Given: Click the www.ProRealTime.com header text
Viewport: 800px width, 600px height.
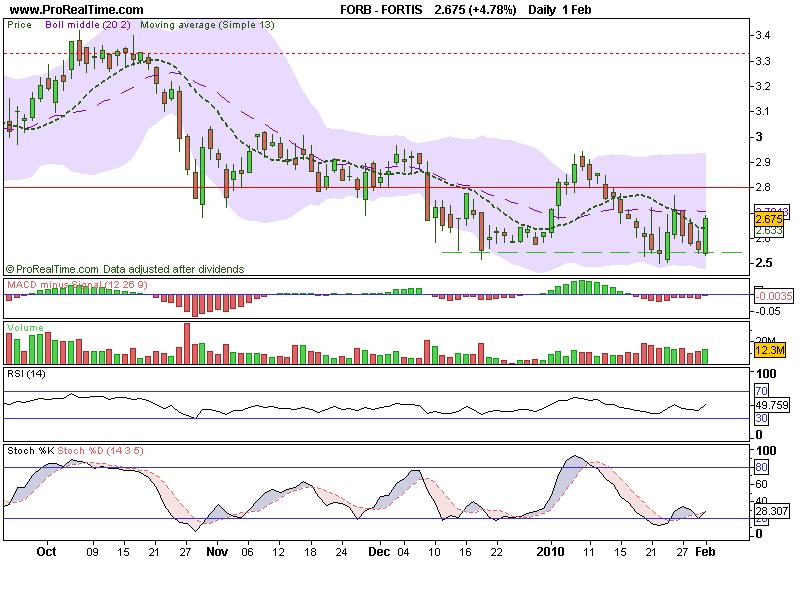Looking at the screenshot, I should click(x=77, y=10).
